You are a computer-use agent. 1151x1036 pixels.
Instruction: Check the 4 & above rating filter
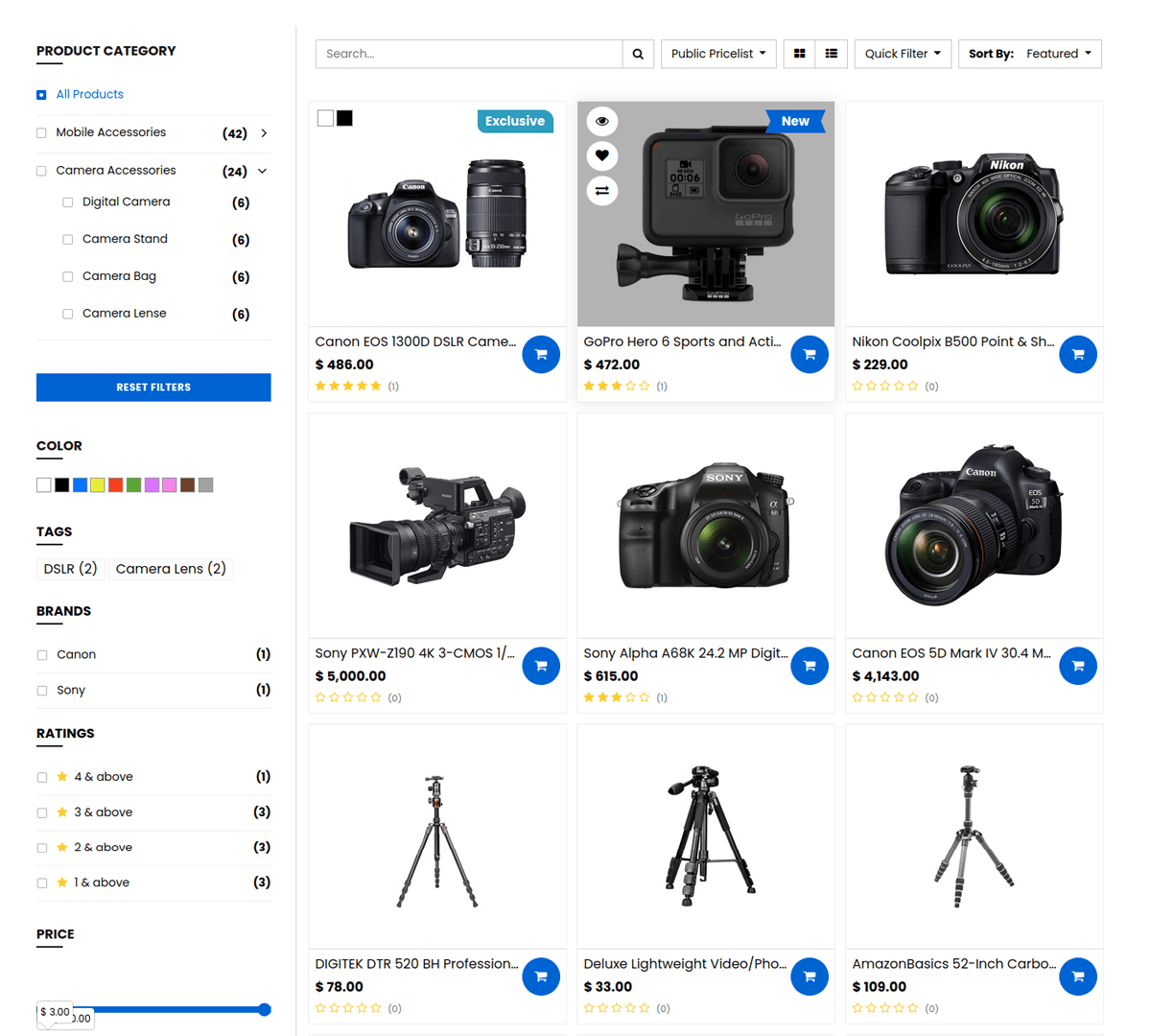42,778
